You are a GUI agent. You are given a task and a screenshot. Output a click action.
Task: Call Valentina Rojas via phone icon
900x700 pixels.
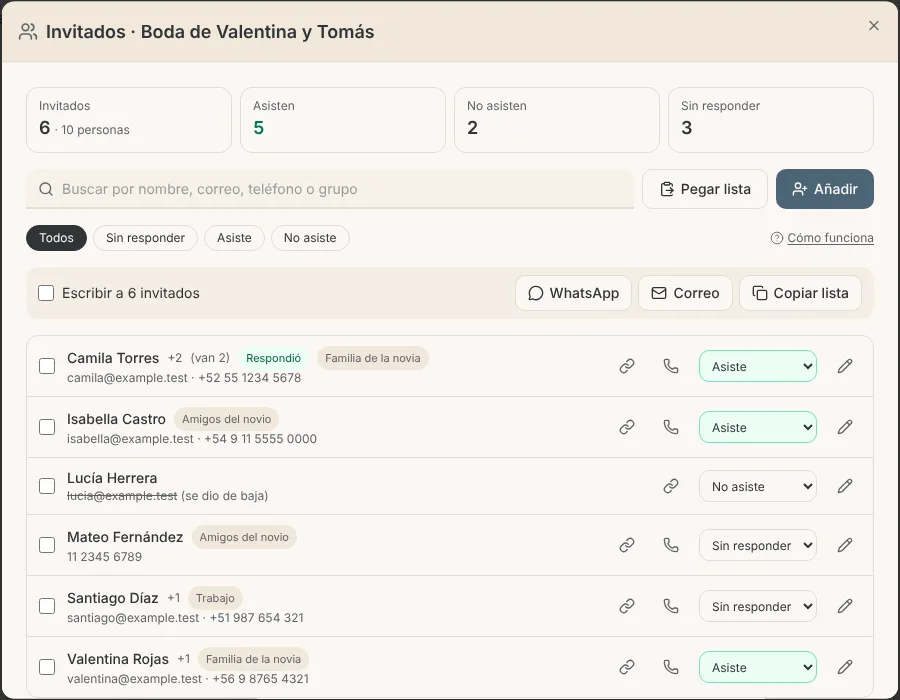click(x=671, y=667)
